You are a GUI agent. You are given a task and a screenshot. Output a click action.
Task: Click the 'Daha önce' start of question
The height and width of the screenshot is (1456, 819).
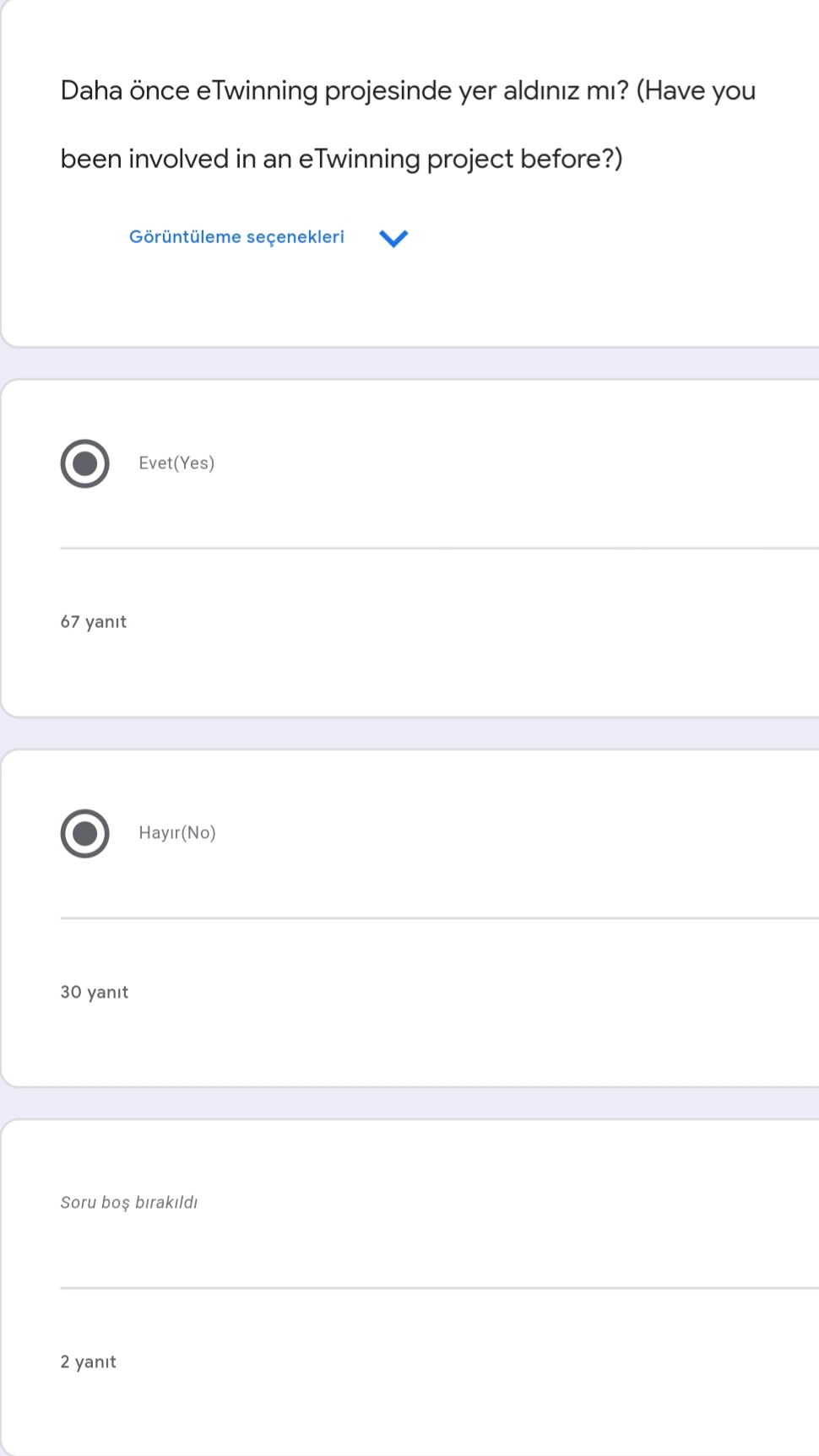(x=125, y=91)
